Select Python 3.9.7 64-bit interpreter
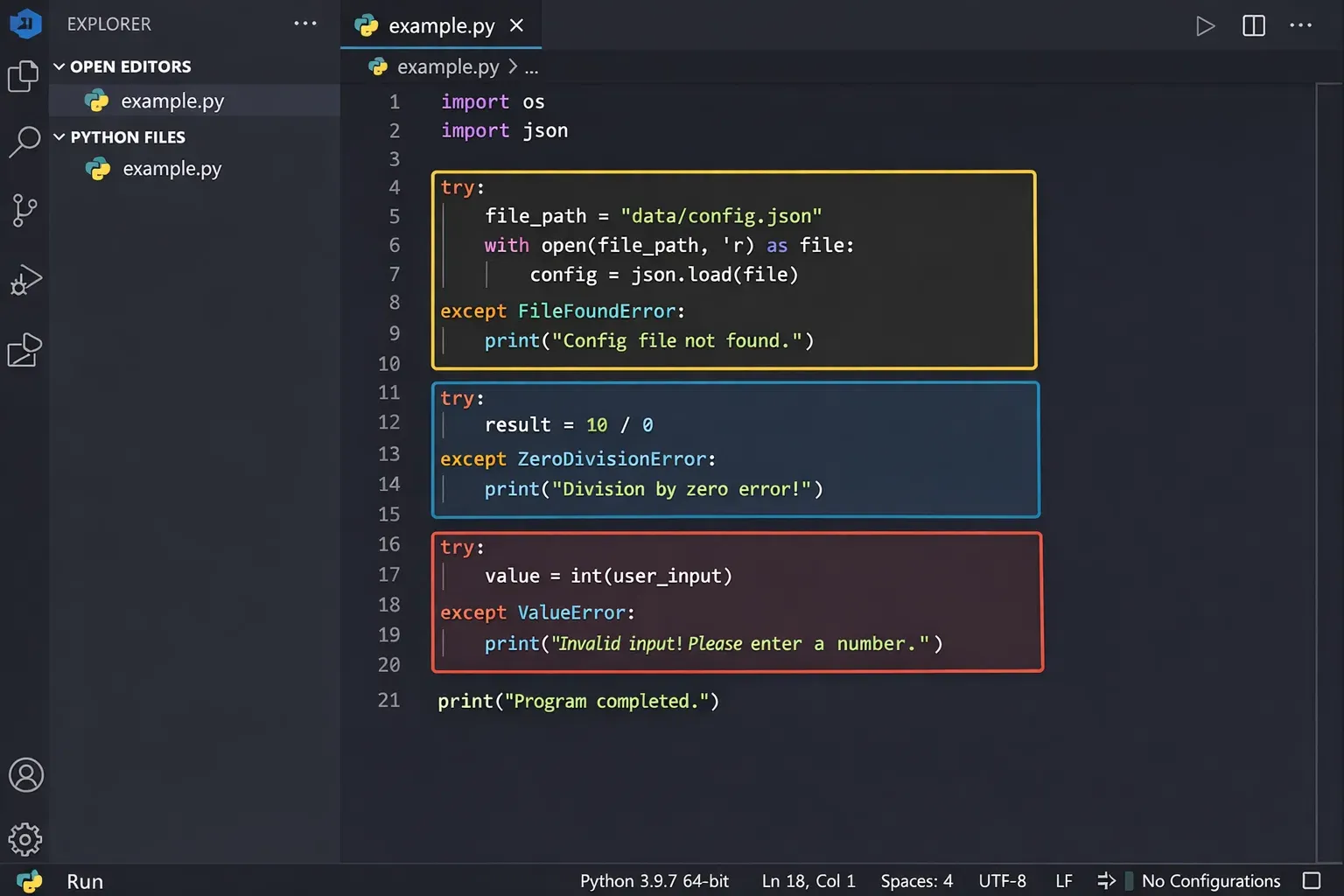 (x=654, y=881)
